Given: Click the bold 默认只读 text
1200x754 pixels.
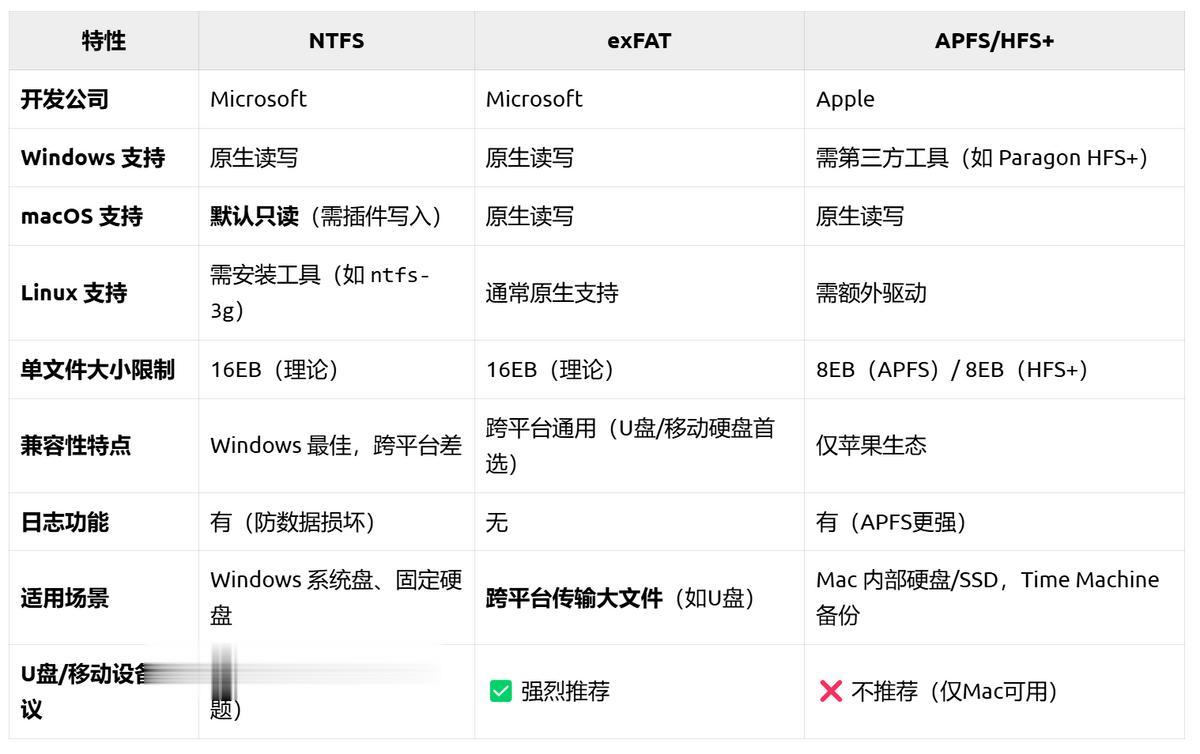Looking at the screenshot, I should pos(254,216).
